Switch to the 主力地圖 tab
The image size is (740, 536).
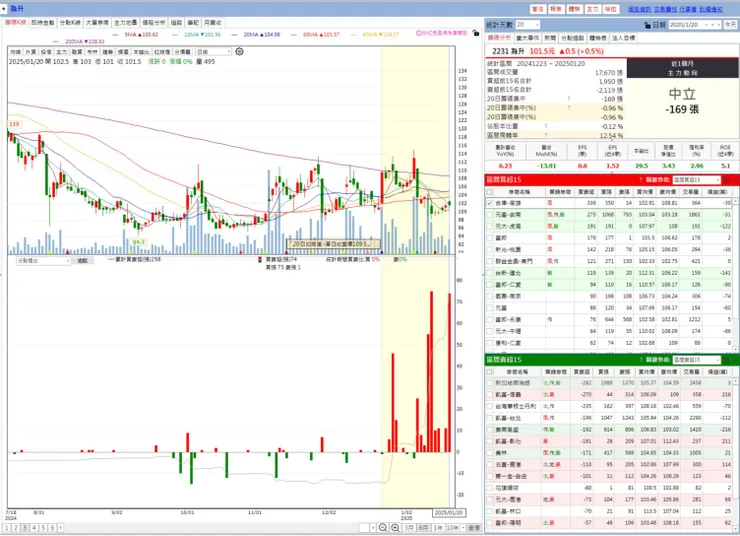[126, 23]
